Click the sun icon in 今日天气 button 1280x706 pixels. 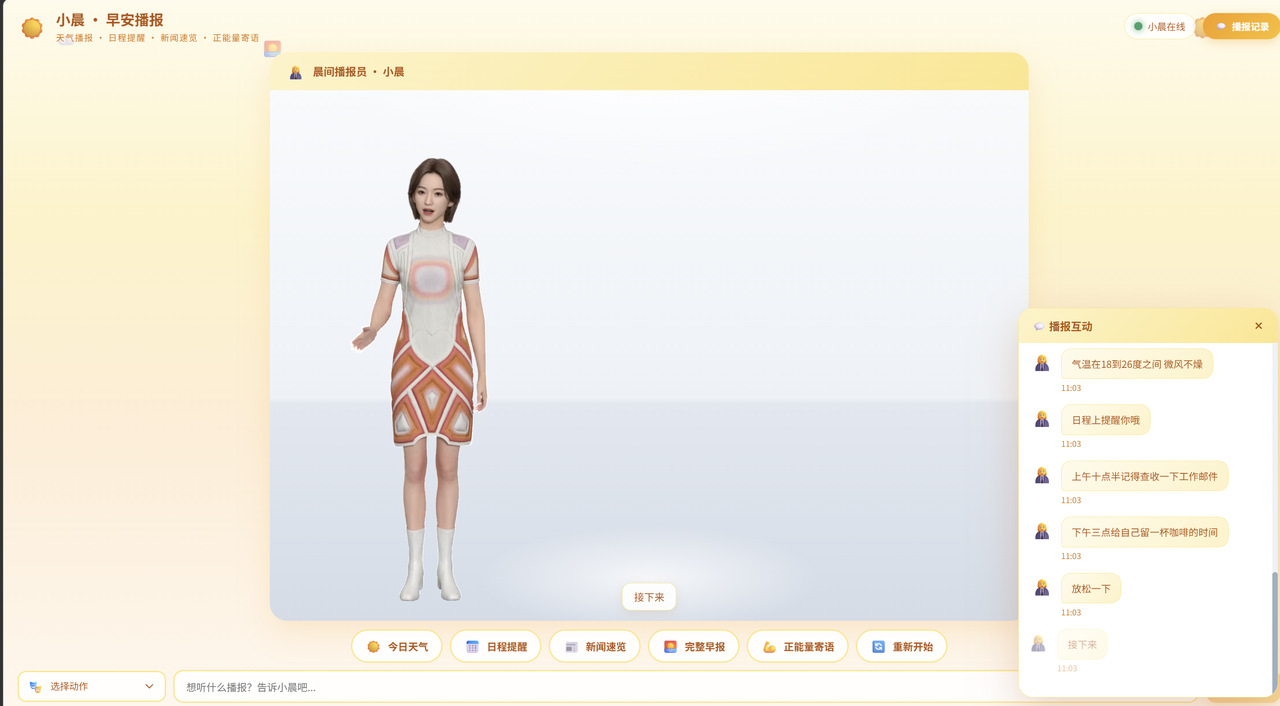click(x=373, y=647)
